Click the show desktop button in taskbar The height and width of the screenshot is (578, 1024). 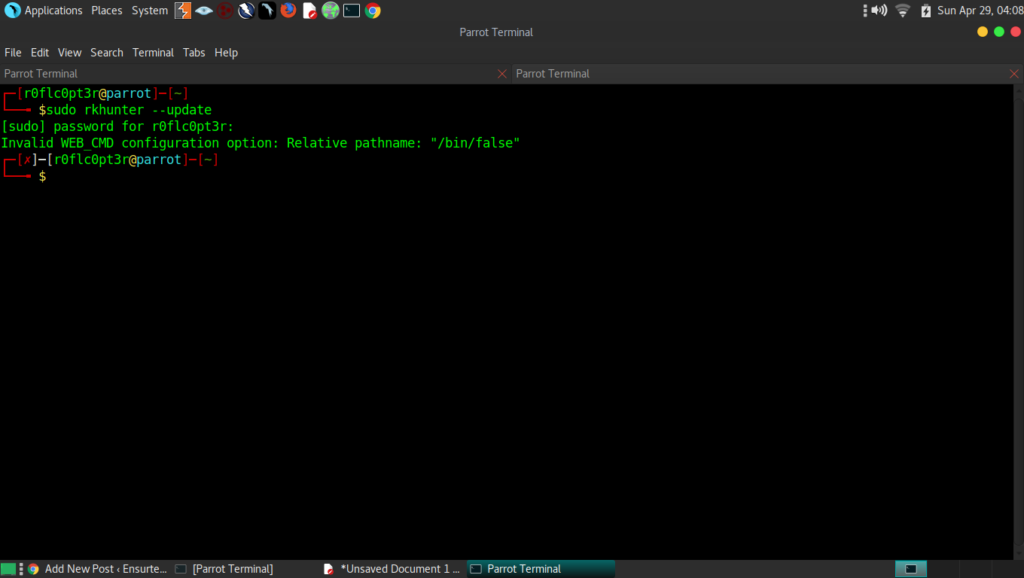click(x=9, y=569)
